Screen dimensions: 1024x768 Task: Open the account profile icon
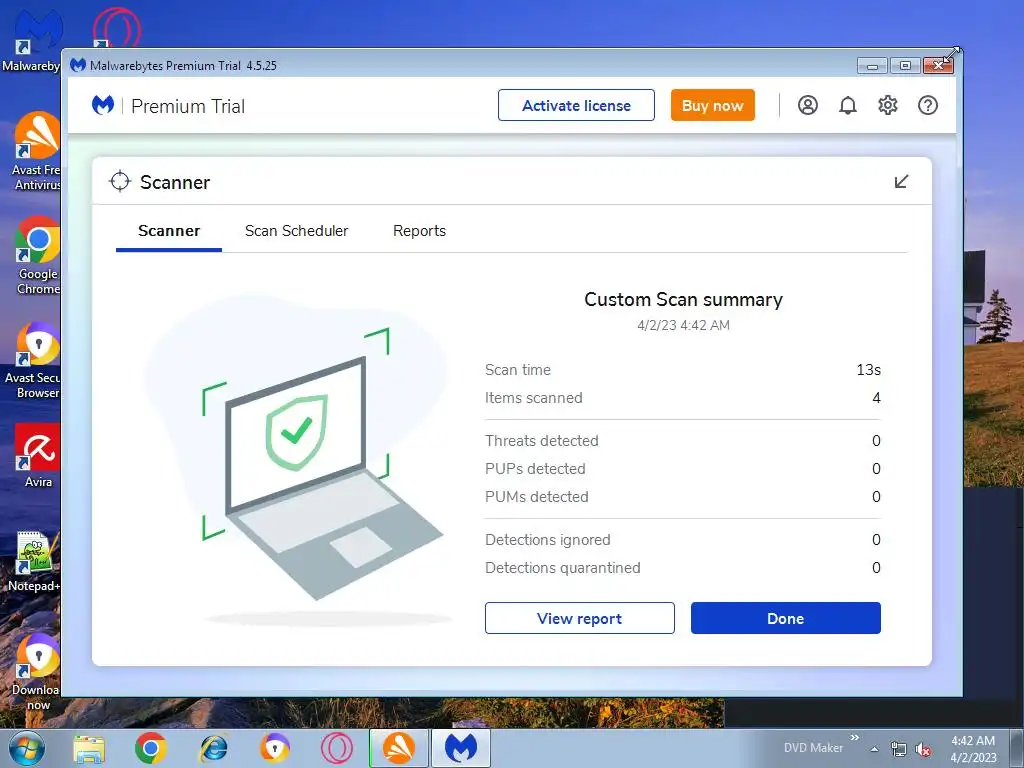(x=808, y=105)
